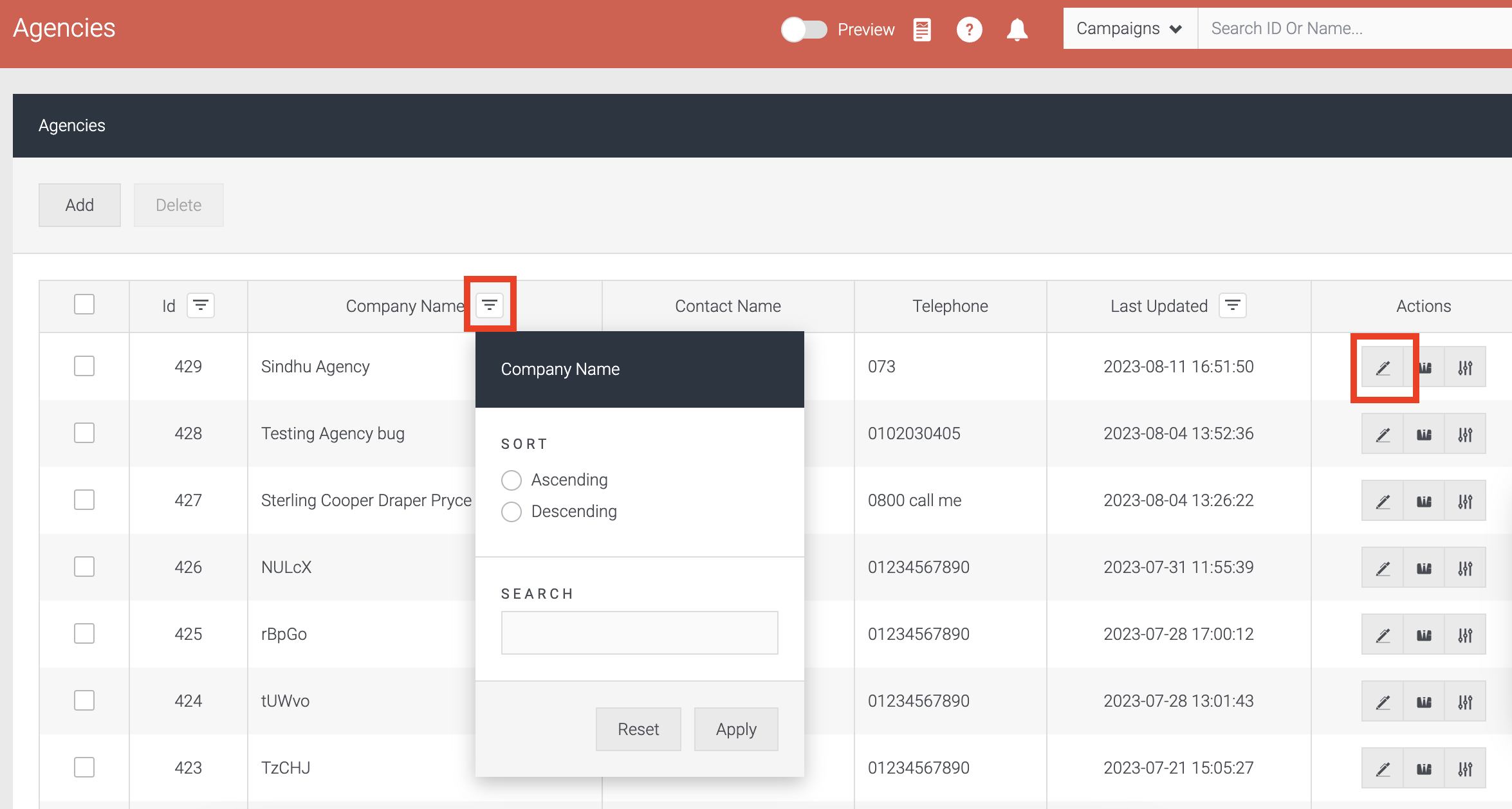Expand the Campaigns dropdown

(1130, 28)
